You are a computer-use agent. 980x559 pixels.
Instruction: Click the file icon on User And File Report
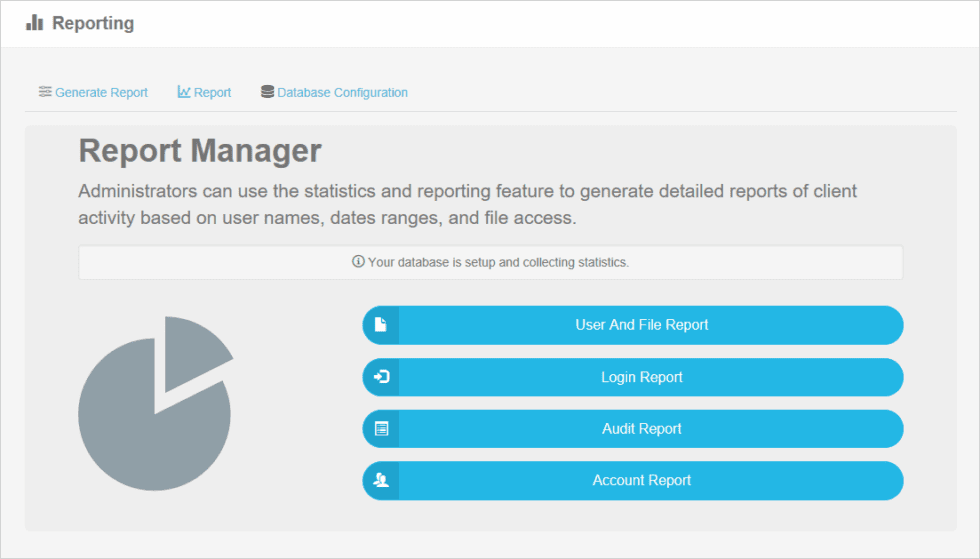381,325
